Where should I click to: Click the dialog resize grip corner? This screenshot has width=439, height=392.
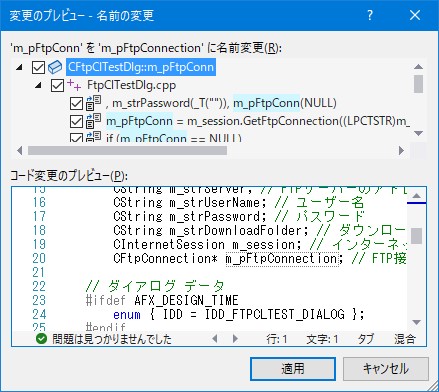tap(433, 386)
